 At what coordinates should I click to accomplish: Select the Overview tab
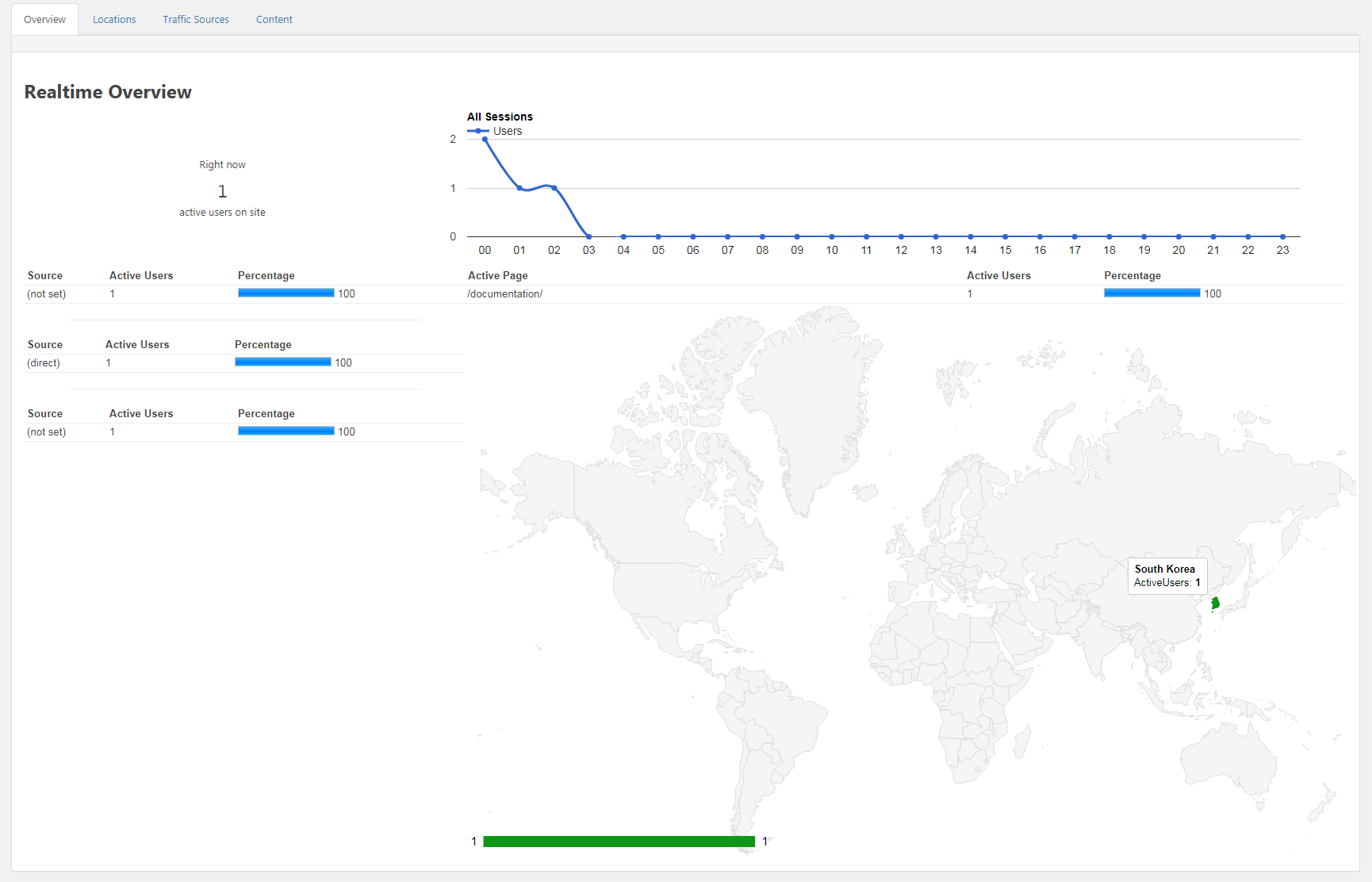(x=45, y=20)
